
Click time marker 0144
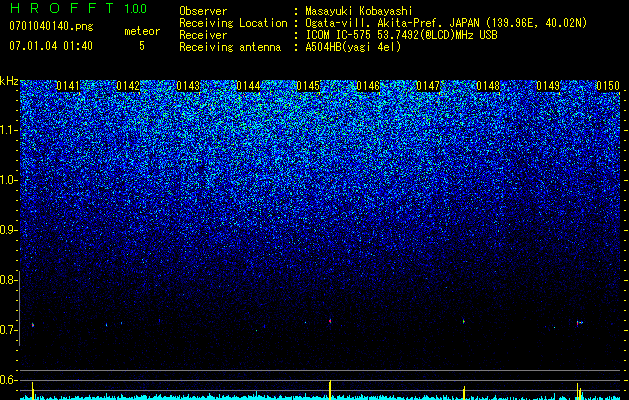click(x=248, y=86)
